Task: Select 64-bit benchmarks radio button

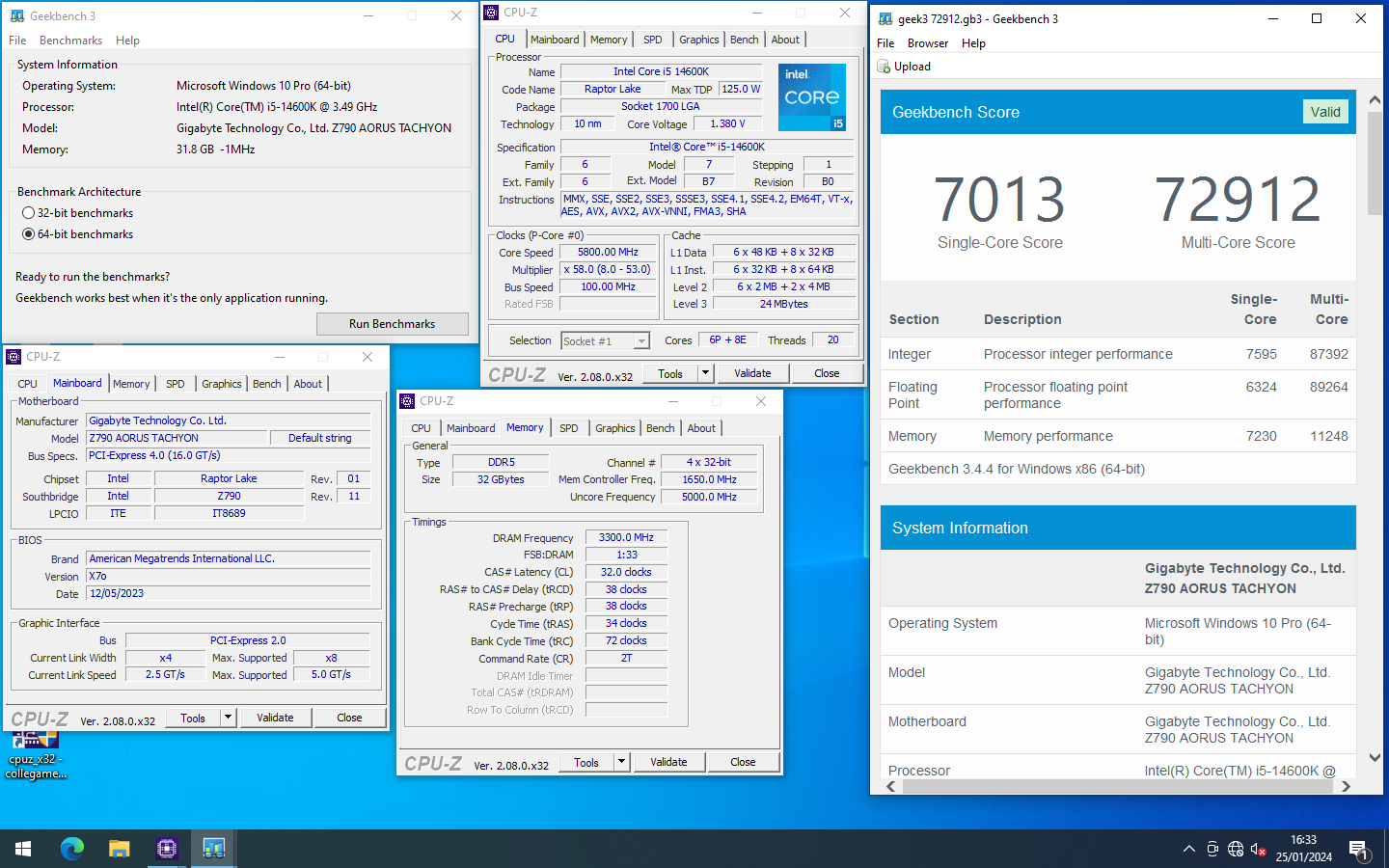Action: click(x=28, y=234)
